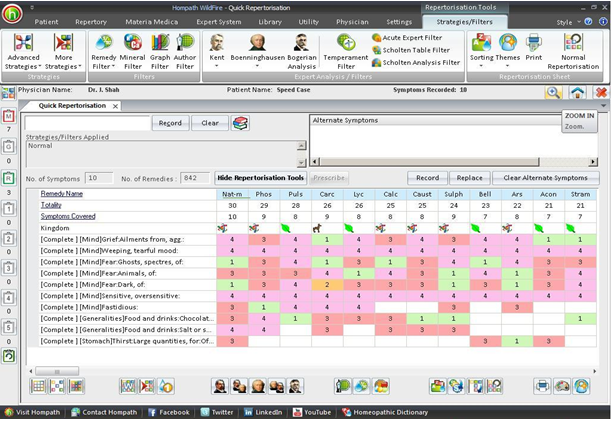Open clipboard 5 in the sidebar

[x=9, y=327]
